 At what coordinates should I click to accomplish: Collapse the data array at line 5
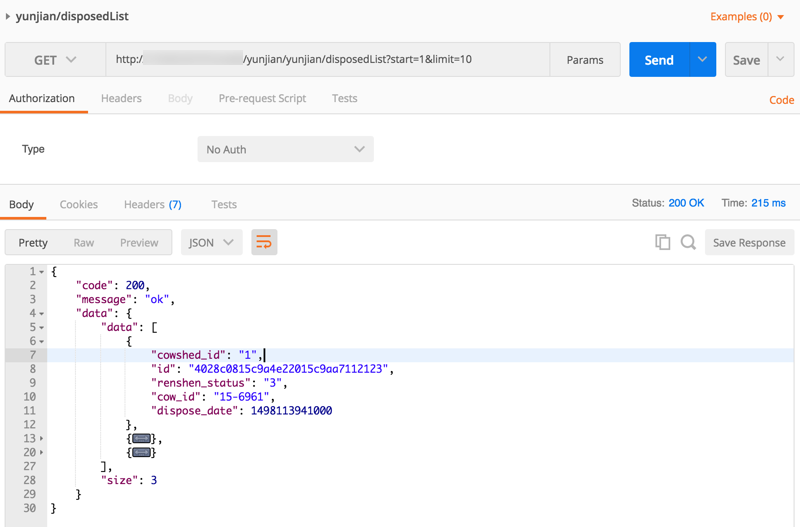[x=41, y=328]
